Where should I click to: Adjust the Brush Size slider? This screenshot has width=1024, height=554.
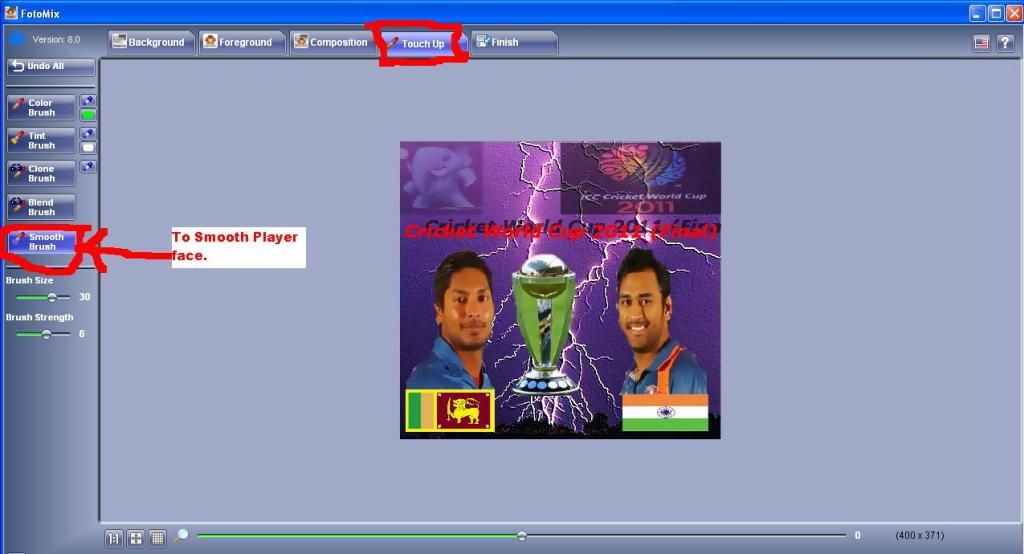pos(52,297)
